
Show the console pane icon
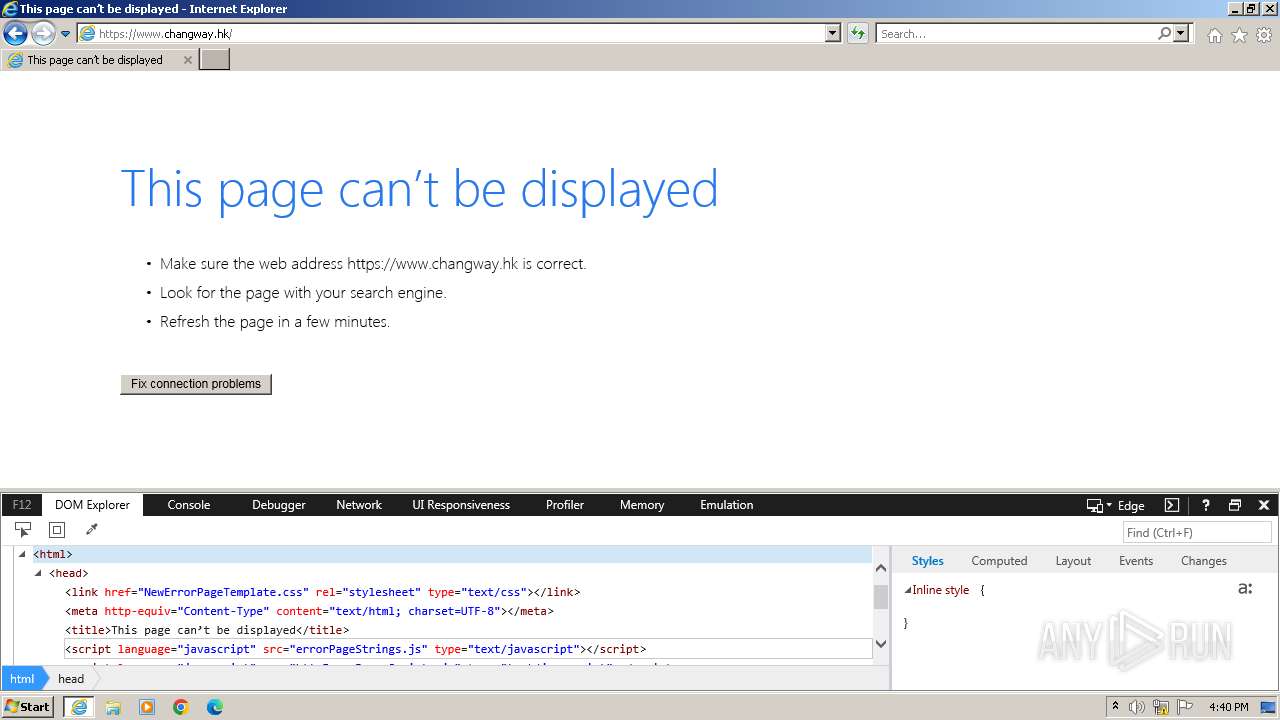(1172, 505)
